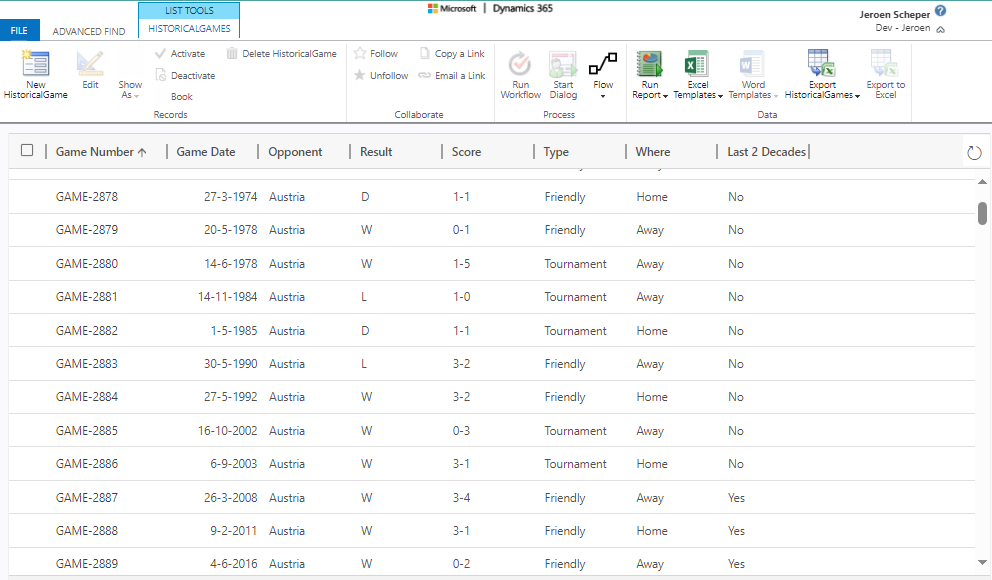Click Yes value in GAME-2887 row
Image resolution: width=992 pixels, height=580 pixels.
coord(736,498)
